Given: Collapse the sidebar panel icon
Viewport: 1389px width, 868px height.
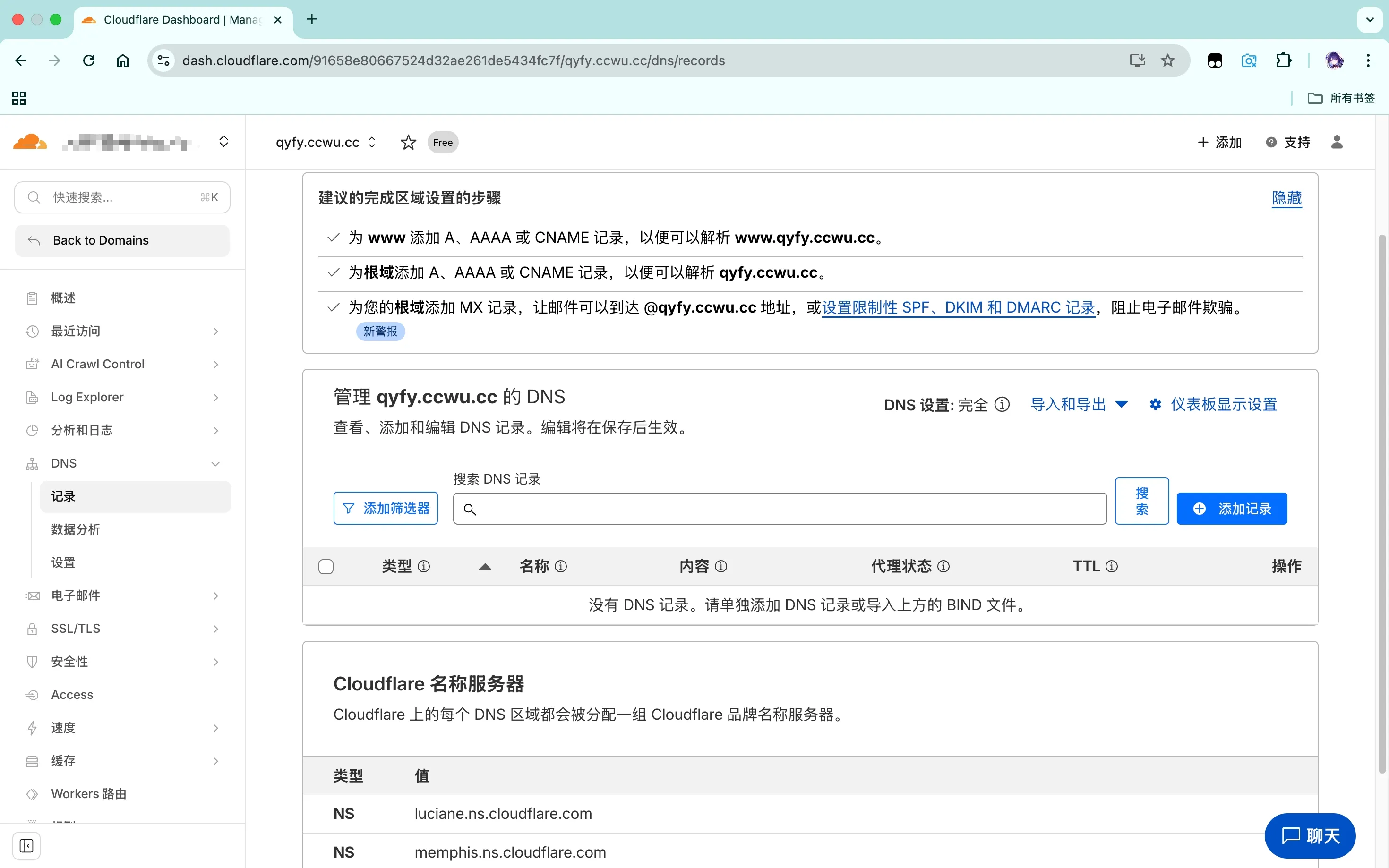Looking at the screenshot, I should [x=26, y=846].
